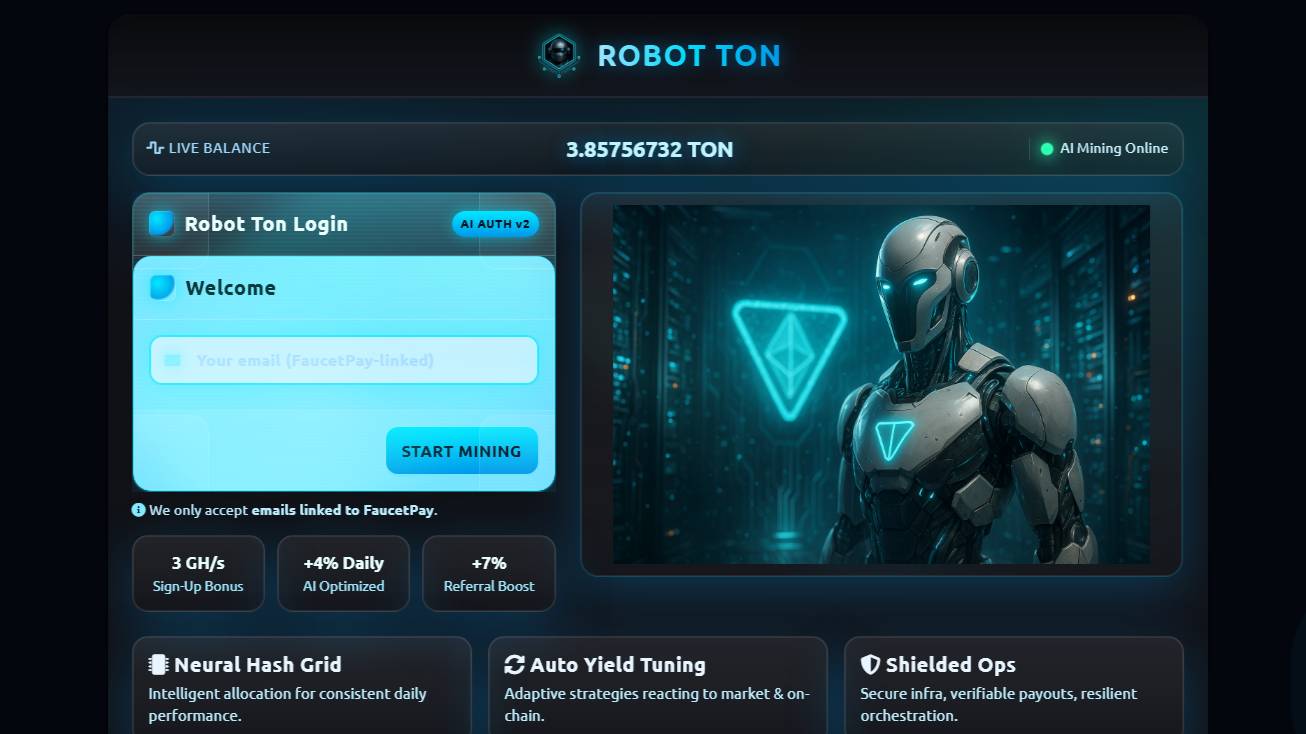Select the +4% Daily AI Optimized card

[344, 573]
